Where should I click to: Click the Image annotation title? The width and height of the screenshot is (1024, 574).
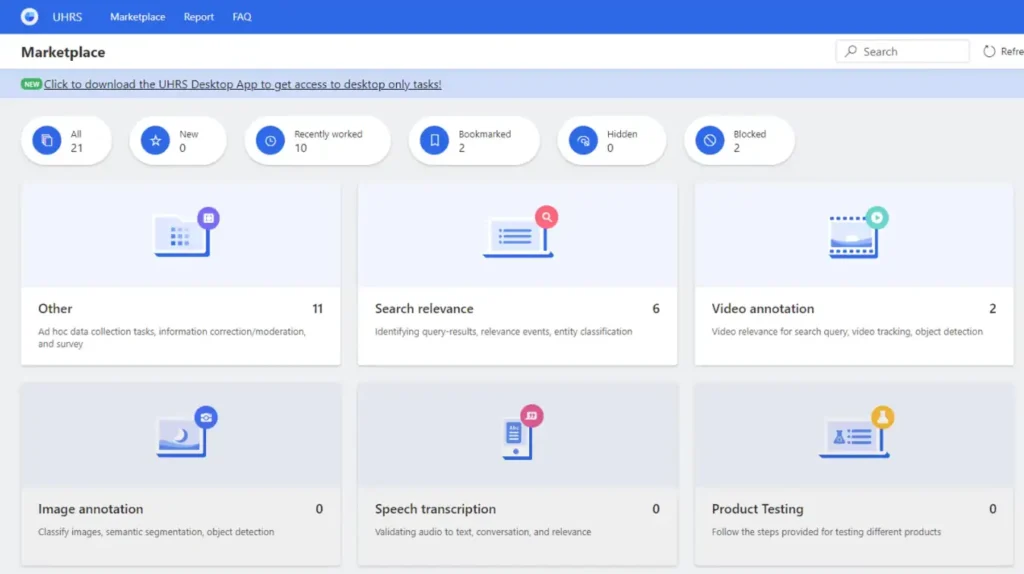90,509
